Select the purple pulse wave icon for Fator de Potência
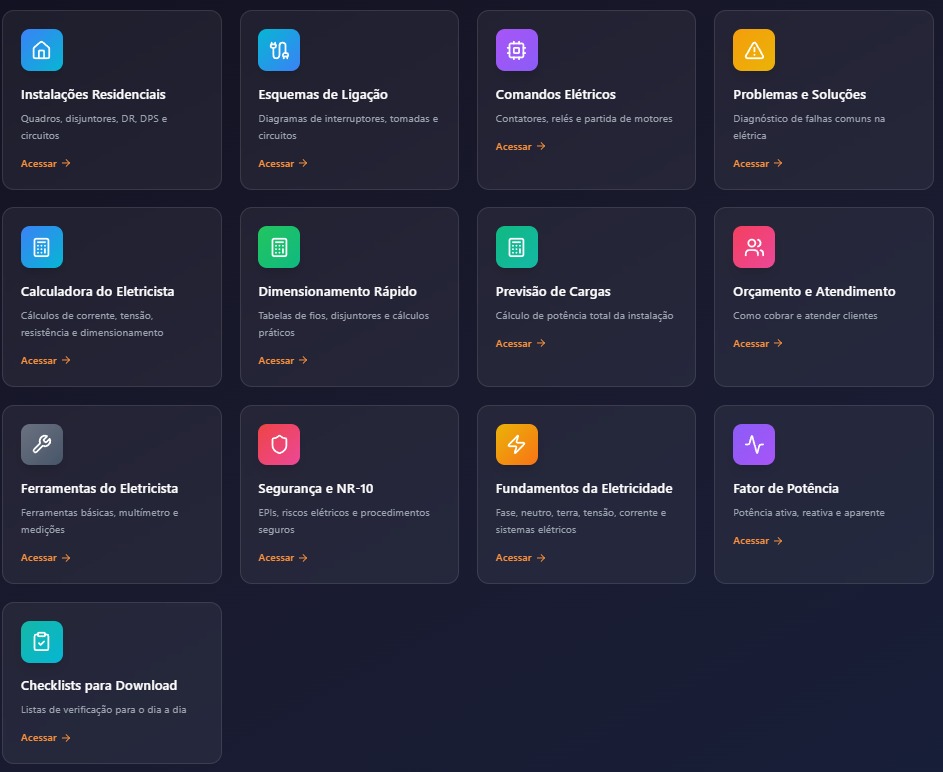The width and height of the screenshot is (943, 772). tap(754, 445)
